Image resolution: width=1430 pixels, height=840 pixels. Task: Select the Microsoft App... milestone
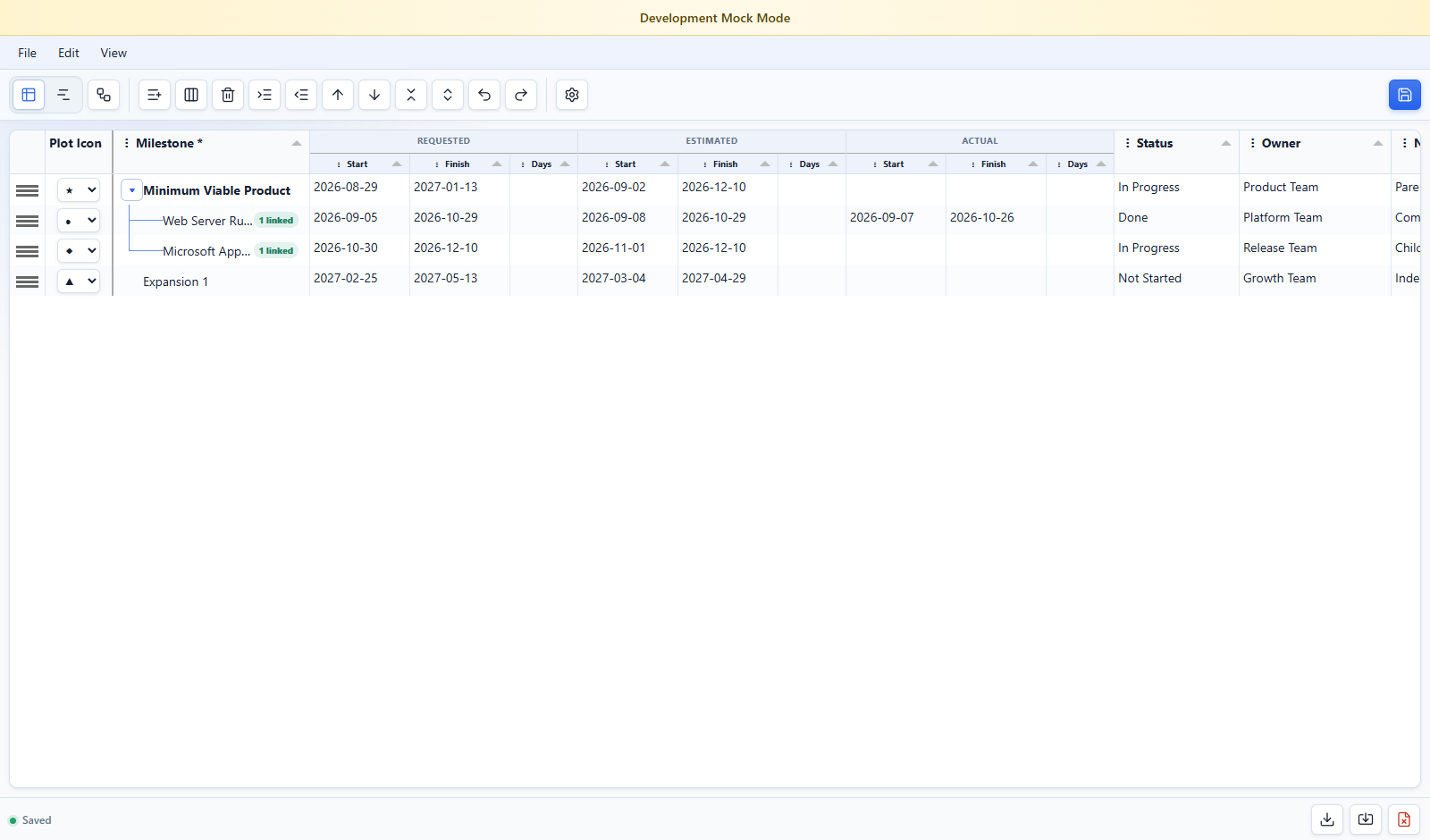point(206,251)
